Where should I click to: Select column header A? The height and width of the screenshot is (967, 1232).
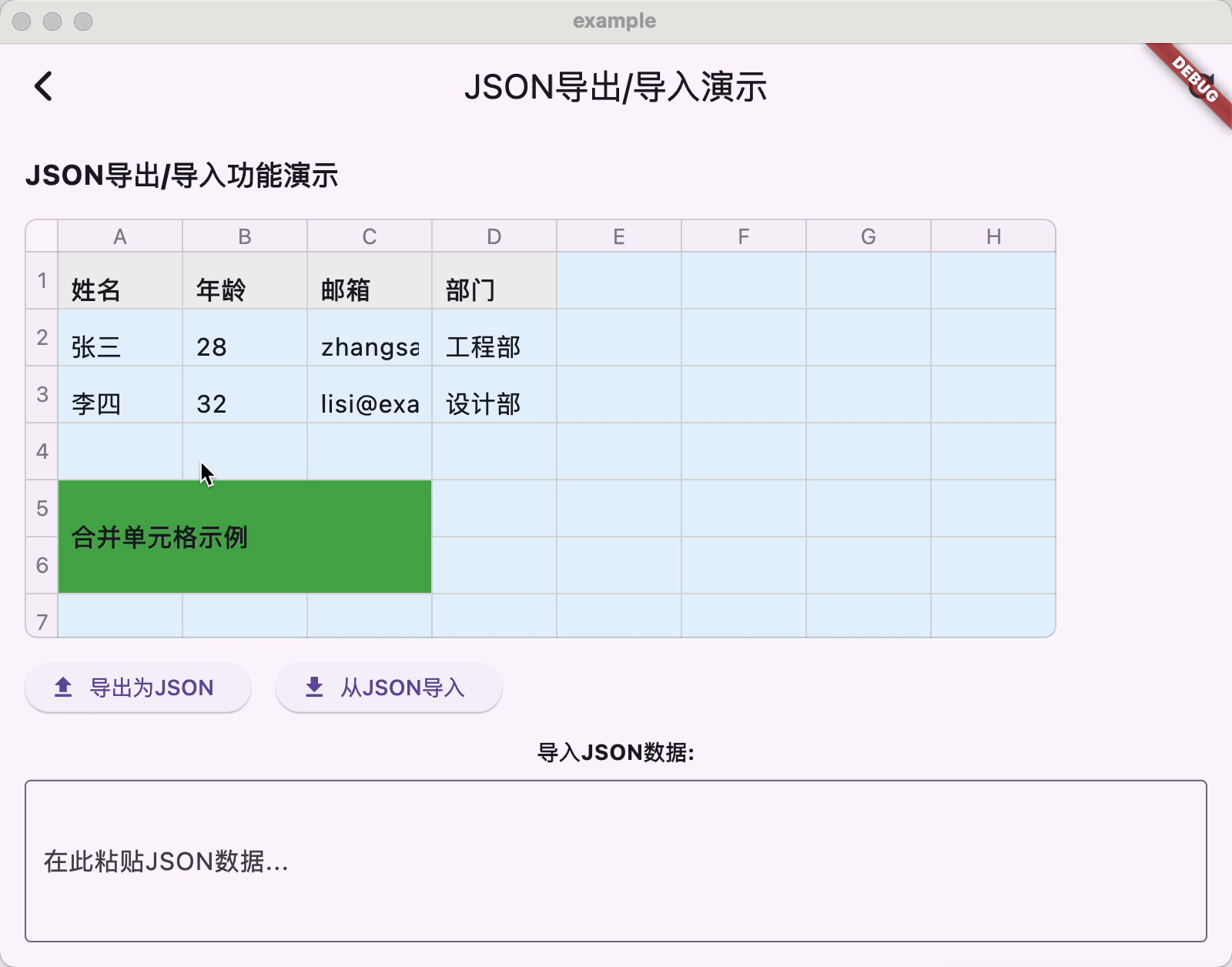tap(119, 236)
